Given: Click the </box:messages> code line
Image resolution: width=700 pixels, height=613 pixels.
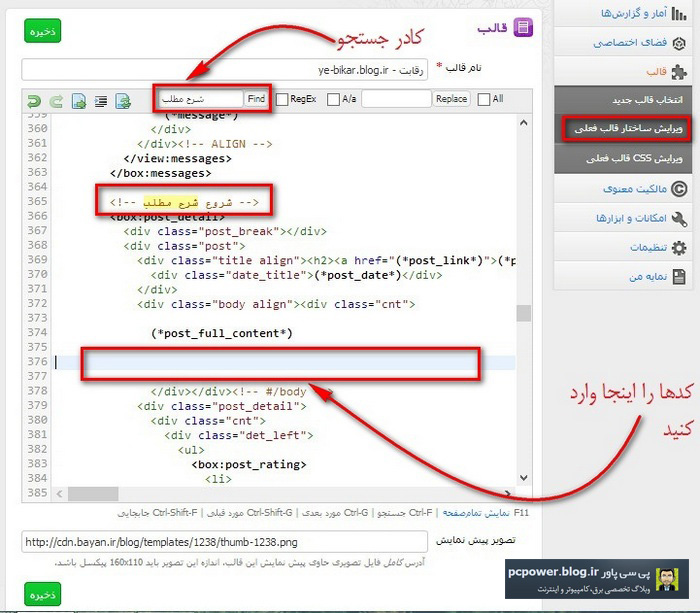Looking at the screenshot, I should tap(161, 173).
